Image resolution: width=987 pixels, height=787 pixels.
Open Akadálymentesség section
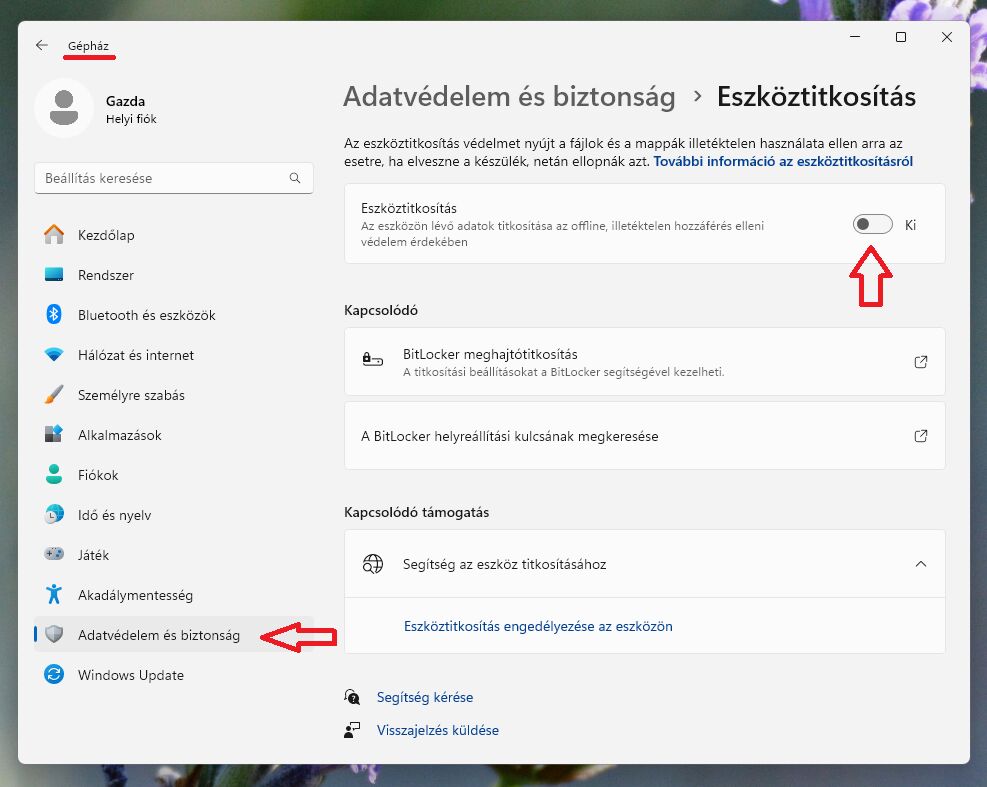point(174,595)
